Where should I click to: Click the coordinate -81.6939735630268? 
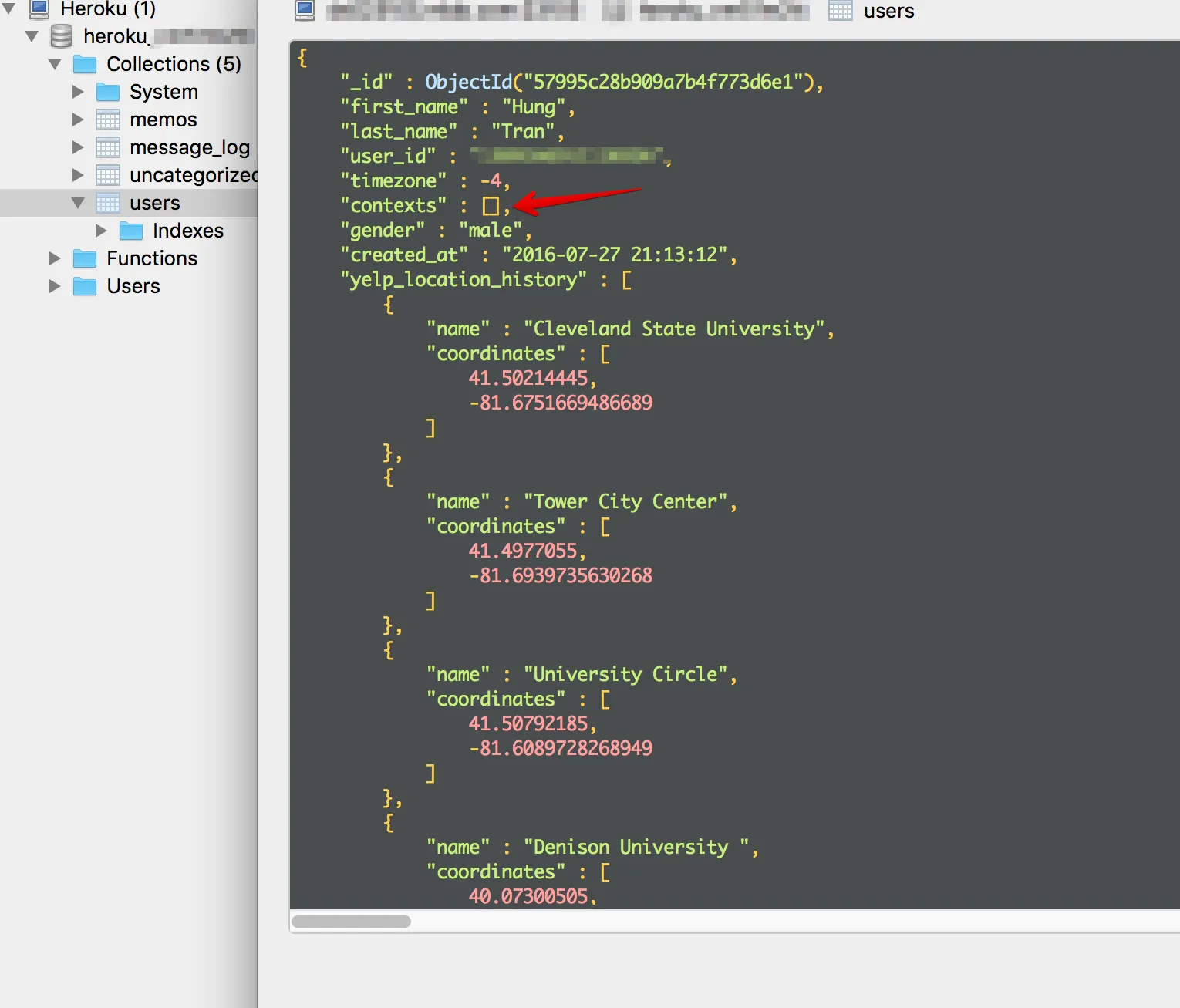pos(561,575)
